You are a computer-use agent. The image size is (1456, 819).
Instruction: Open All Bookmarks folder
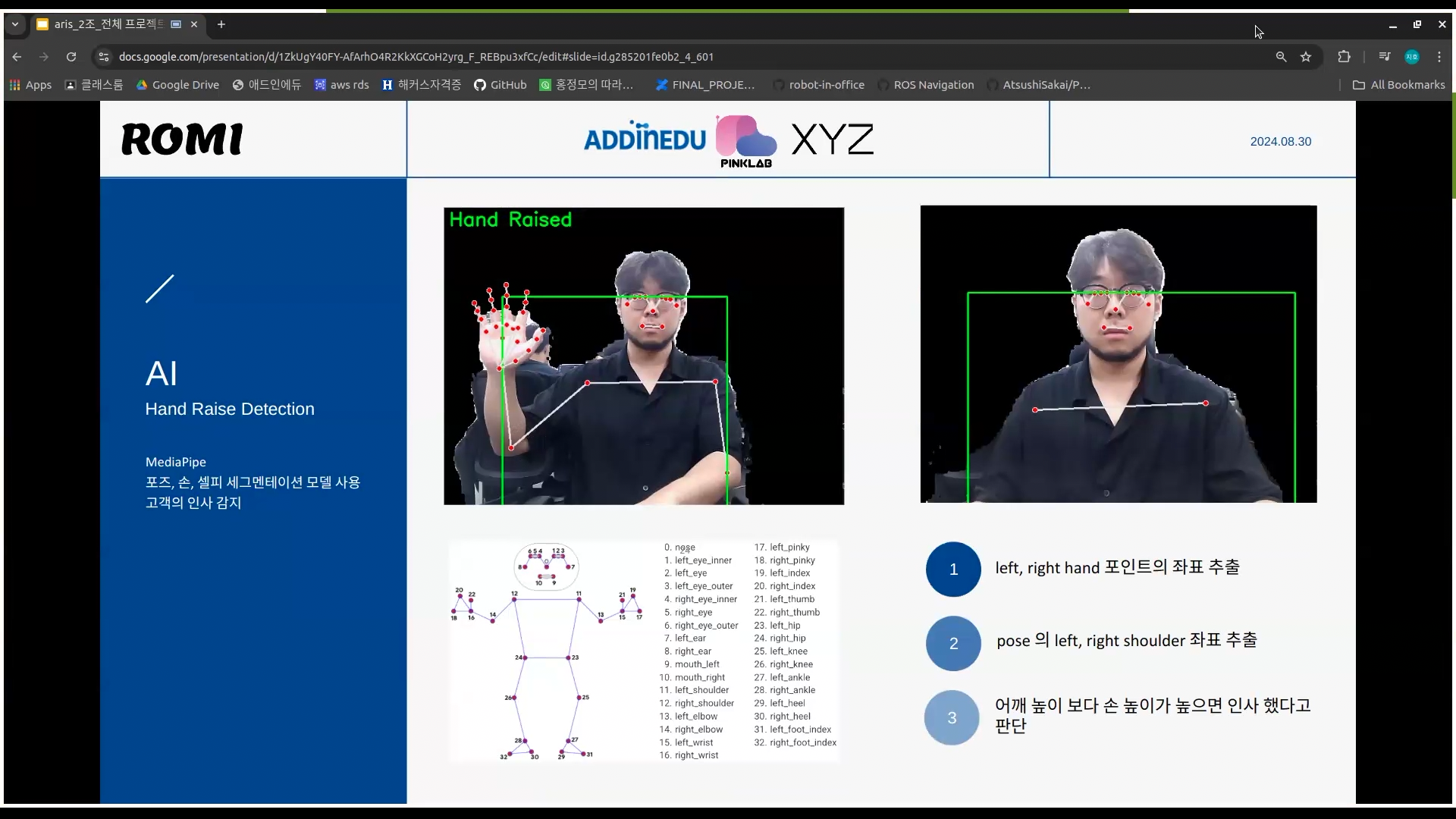[1398, 85]
